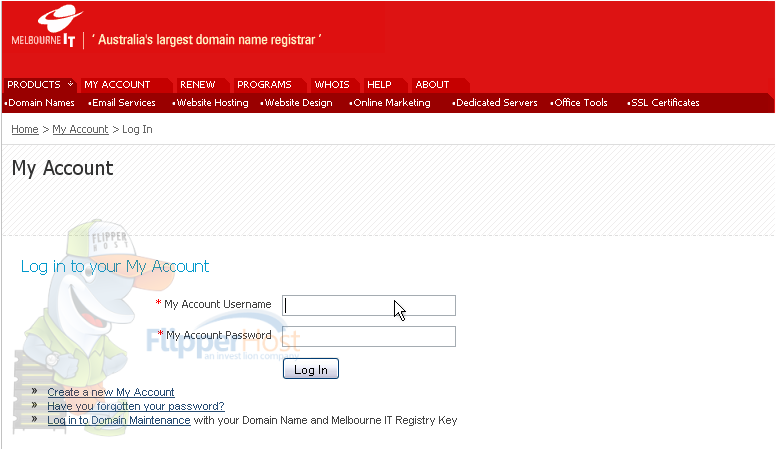Click the Log In button
This screenshot has width=776, height=450.
coord(311,369)
